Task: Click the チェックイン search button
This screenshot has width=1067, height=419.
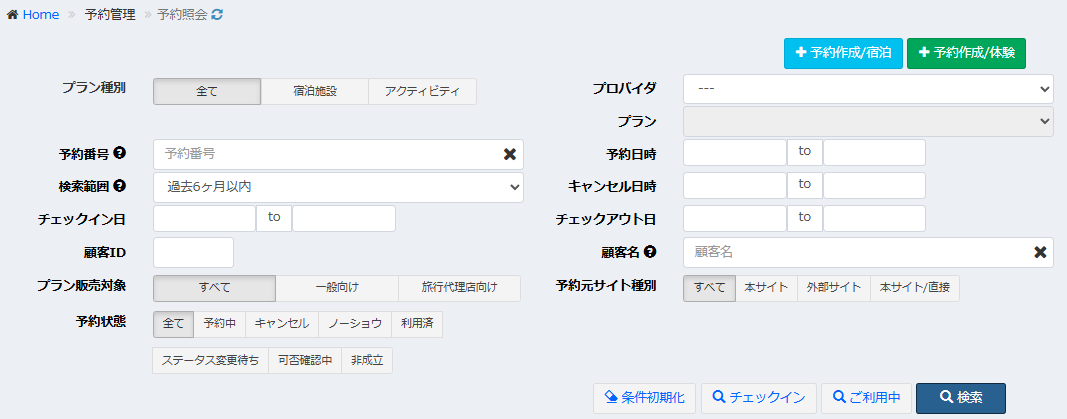Action: tap(759, 398)
